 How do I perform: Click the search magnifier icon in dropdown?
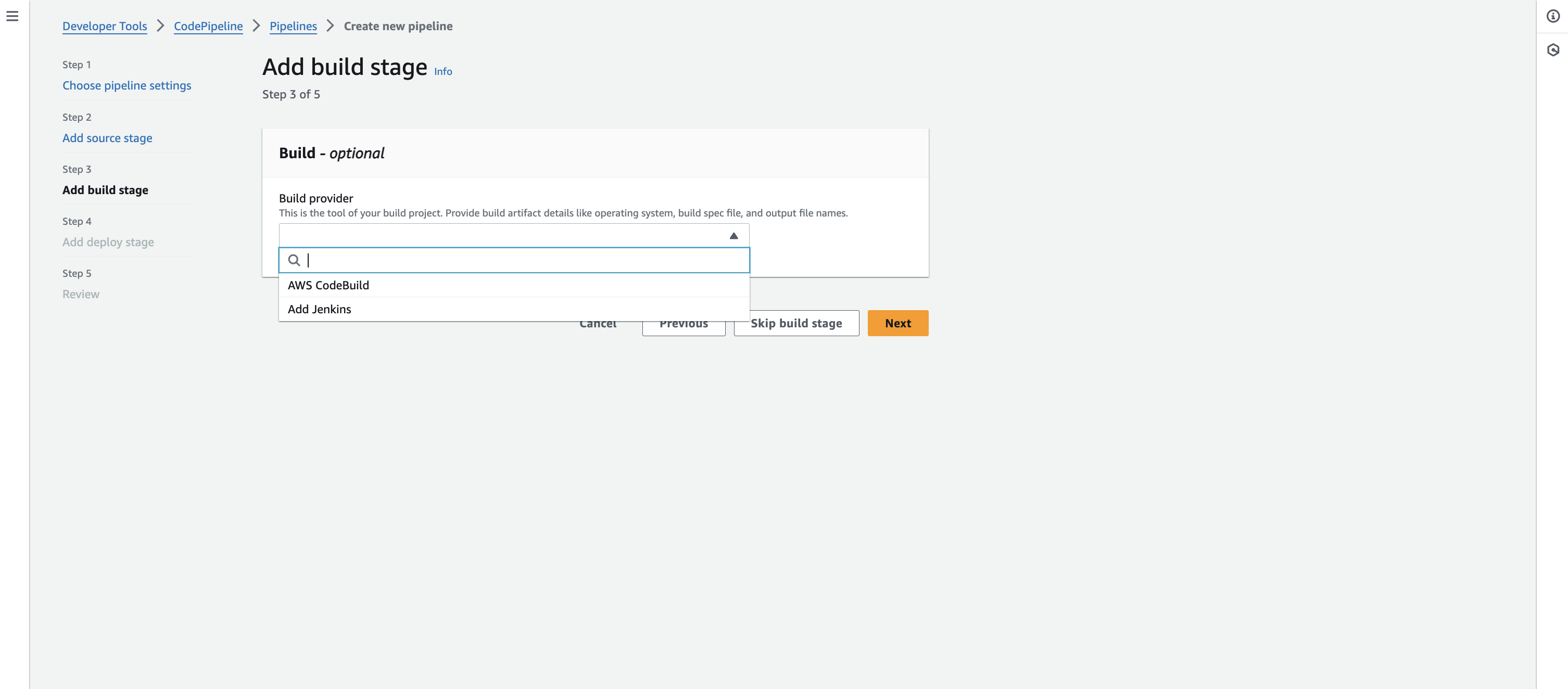[294, 261]
